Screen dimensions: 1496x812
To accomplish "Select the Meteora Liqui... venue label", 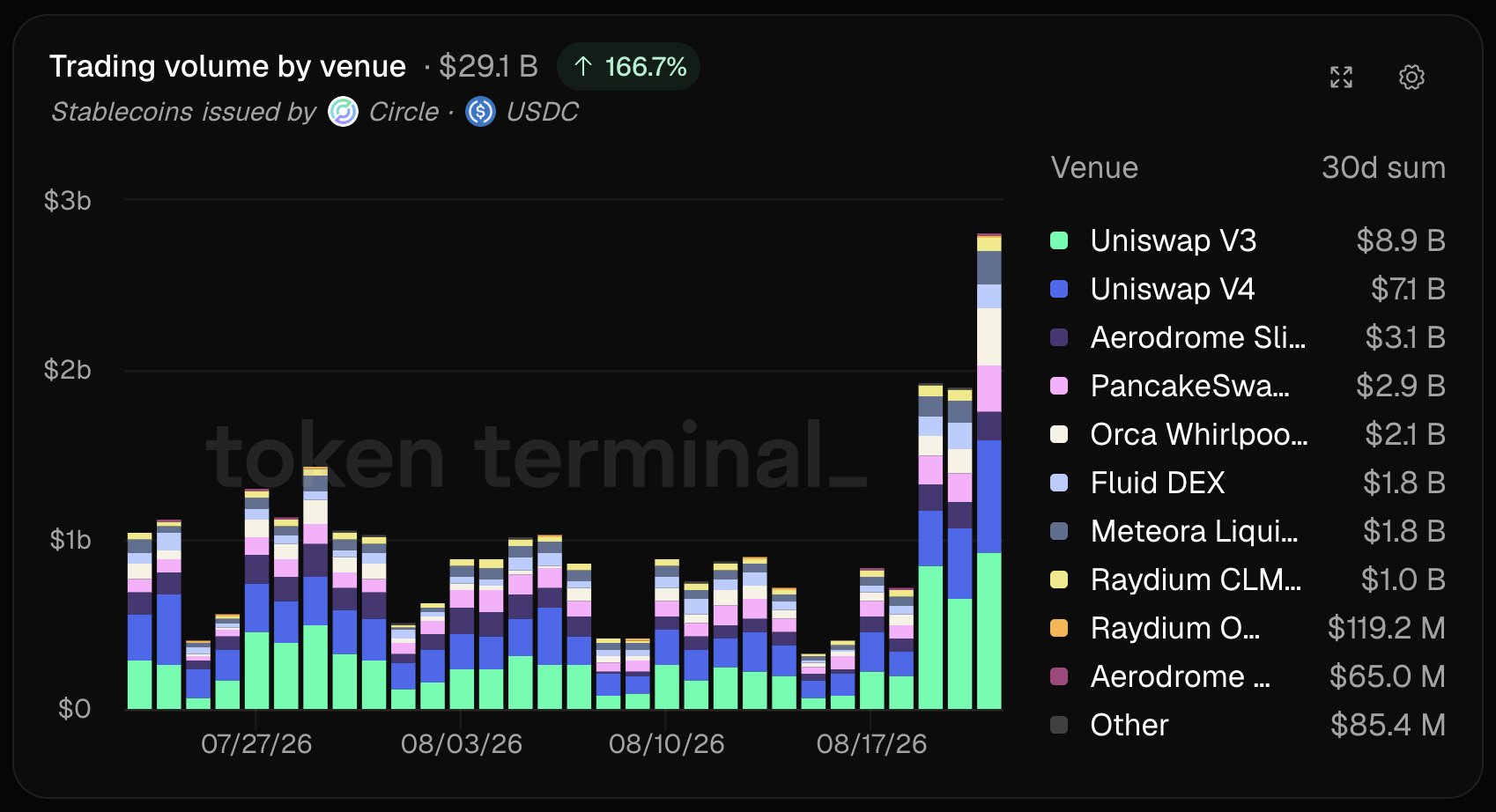I will pyautogui.click(x=1195, y=531).
